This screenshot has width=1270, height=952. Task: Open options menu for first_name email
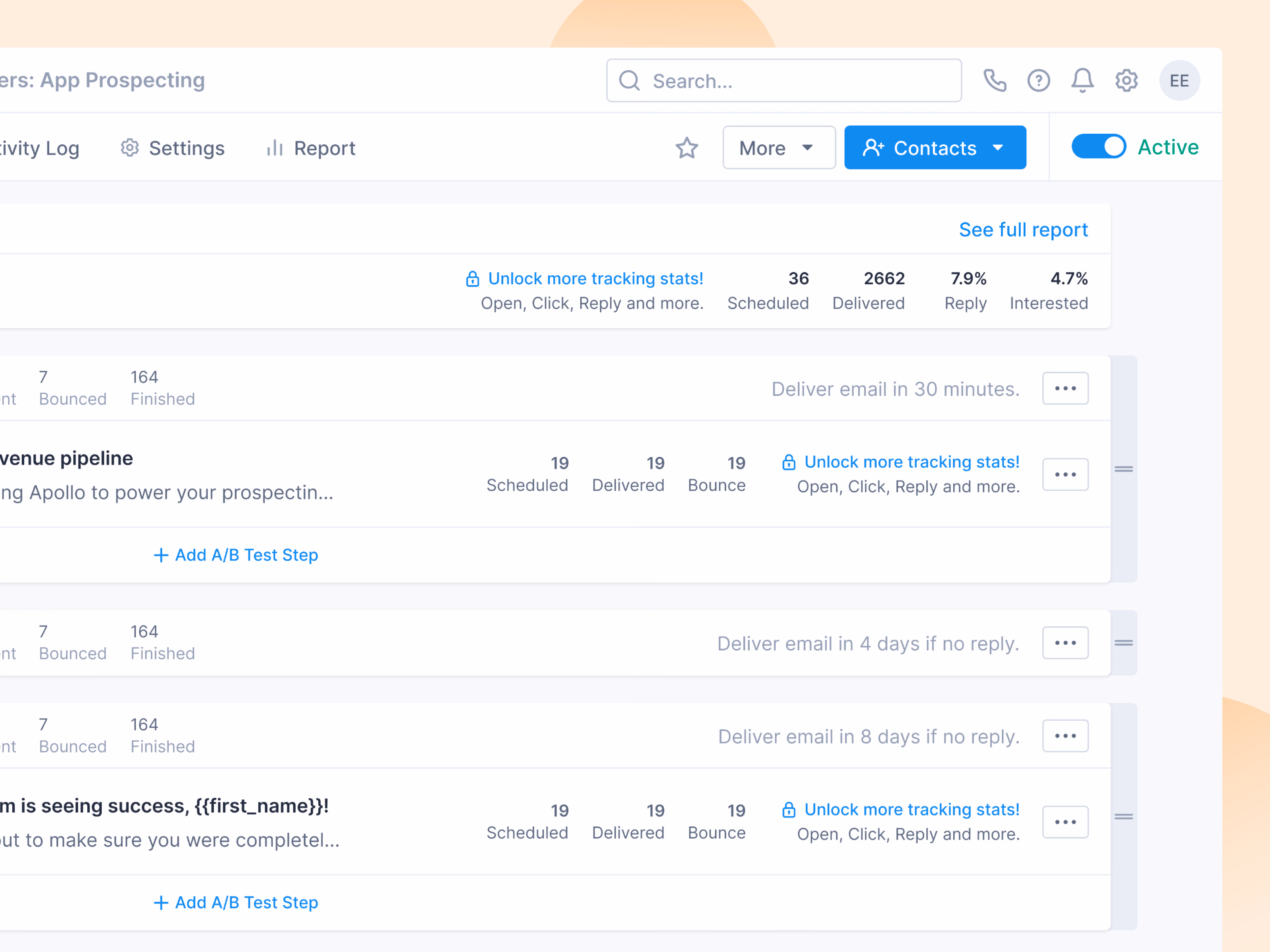(1065, 822)
